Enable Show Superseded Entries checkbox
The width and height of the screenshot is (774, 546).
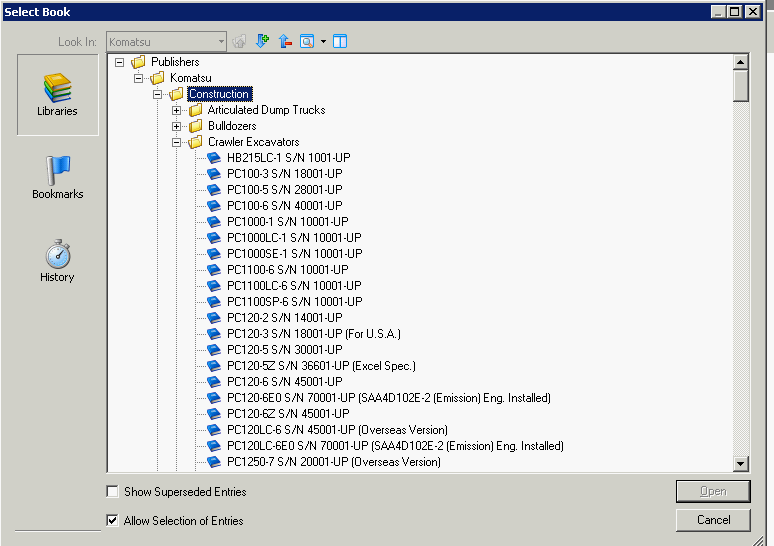[x=113, y=492]
